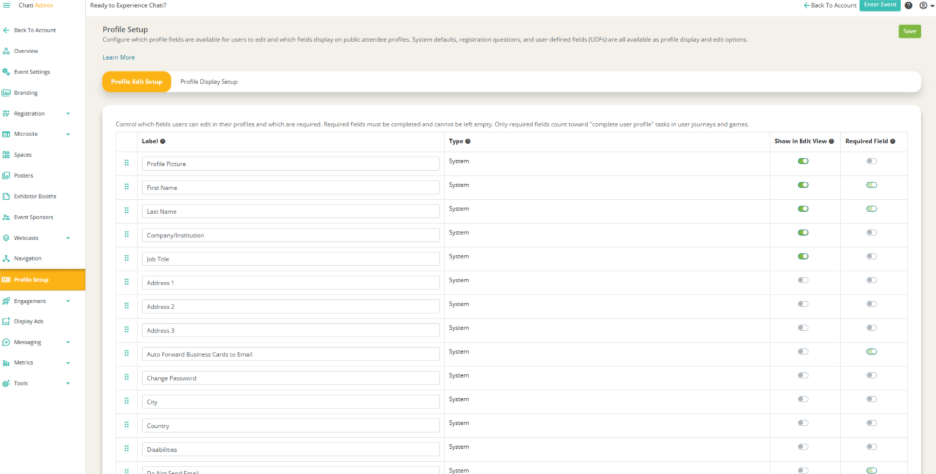936x474 pixels.
Task: Expand the Registration sidebar menu
Action: coord(68,113)
